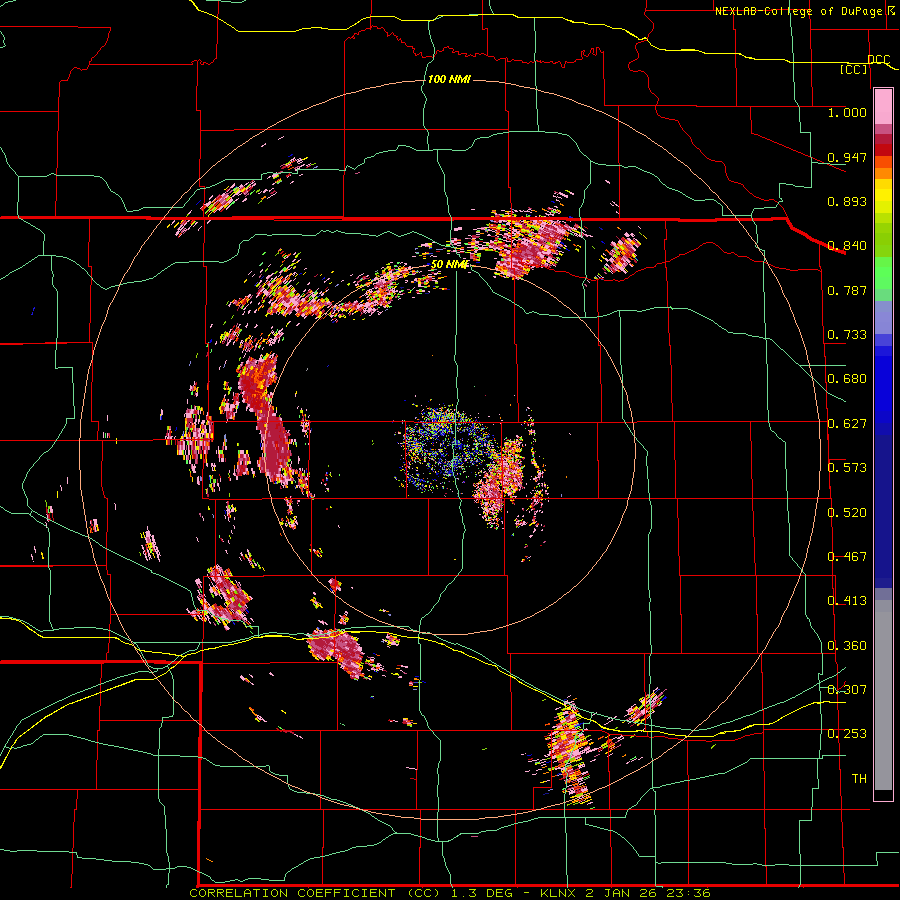
Task: Click the 0.573 legend value
Action: tap(847, 468)
